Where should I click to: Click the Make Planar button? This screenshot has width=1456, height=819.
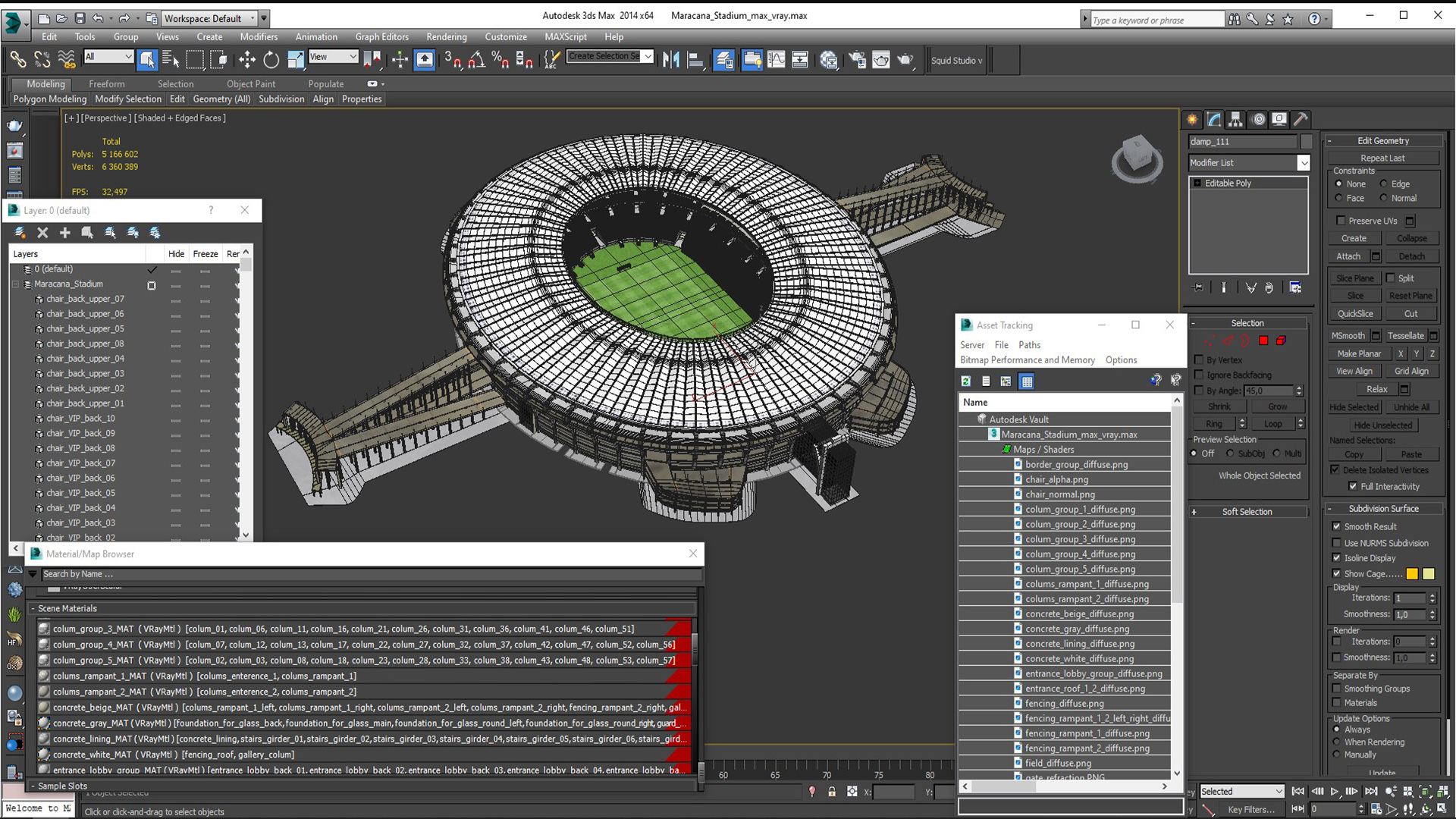pos(1359,353)
